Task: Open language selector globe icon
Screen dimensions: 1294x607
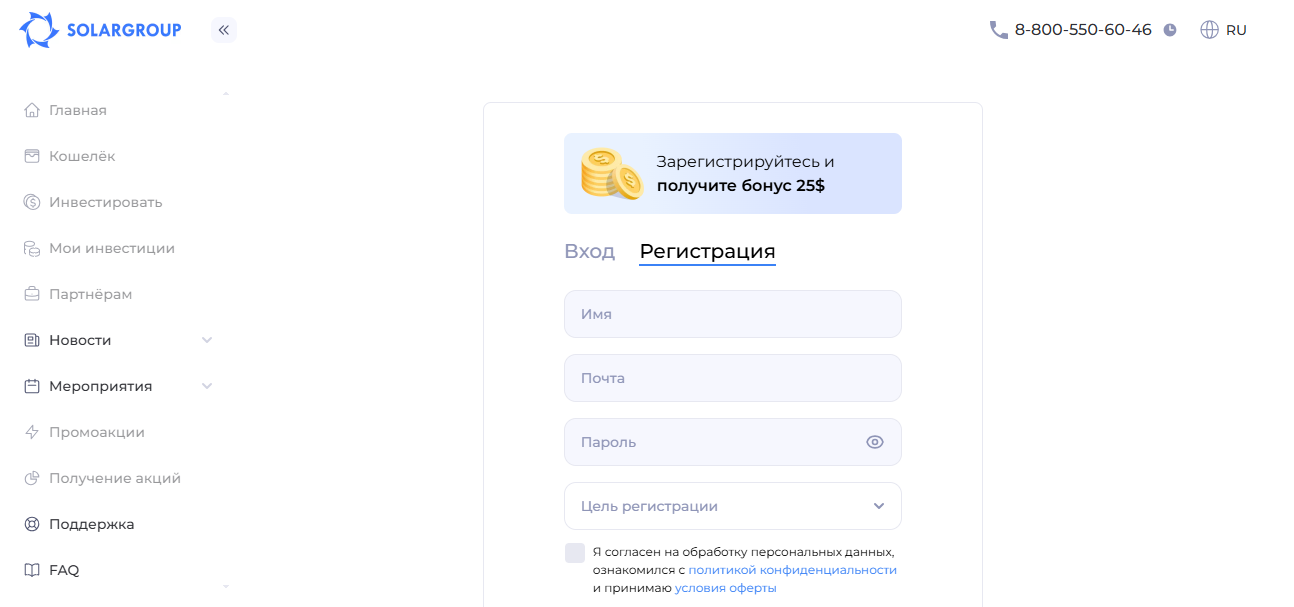Action: [x=1209, y=30]
